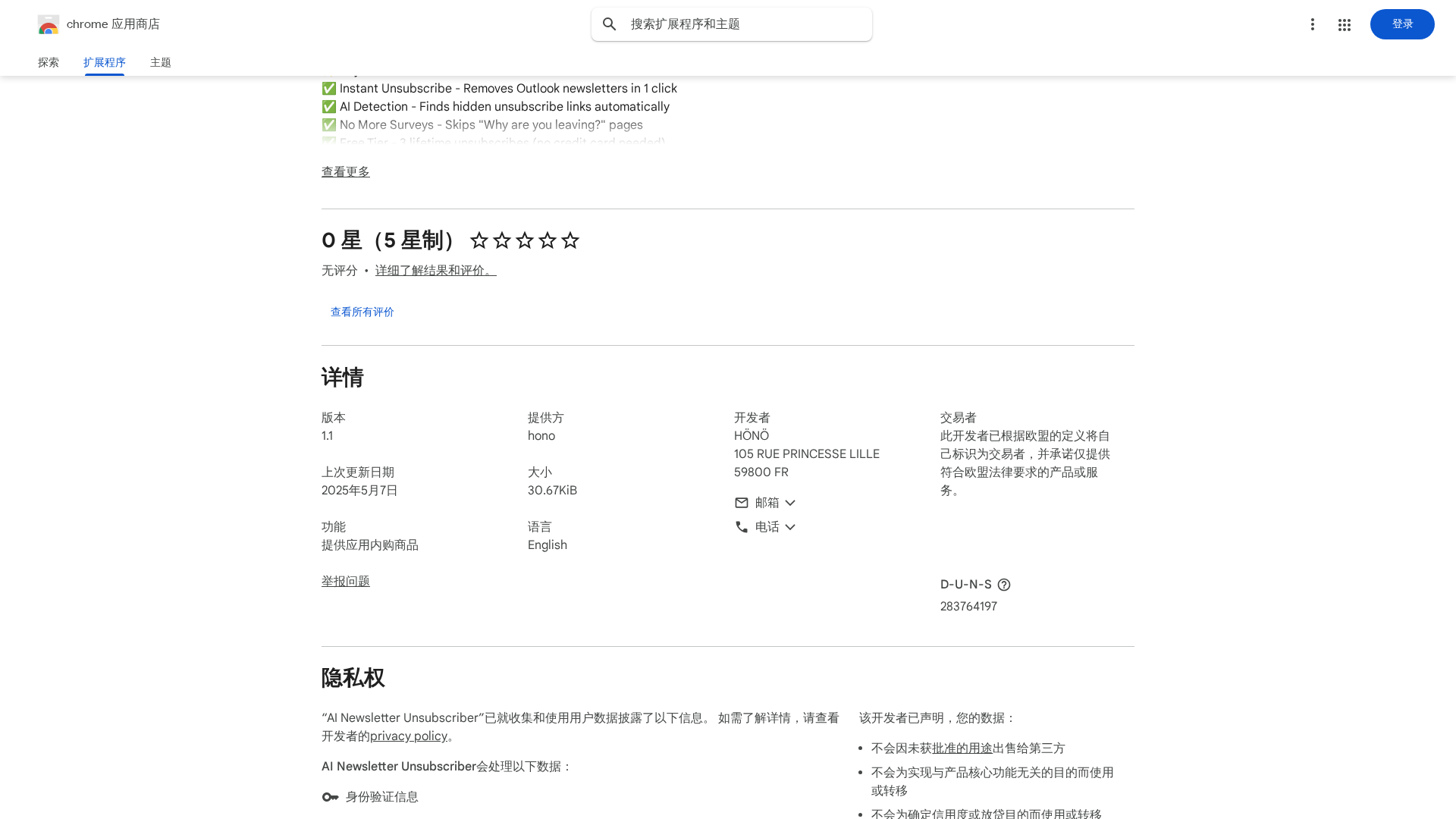1456x819 pixels.
Task: Open the Google apps grid icon
Action: click(x=1345, y=25)
